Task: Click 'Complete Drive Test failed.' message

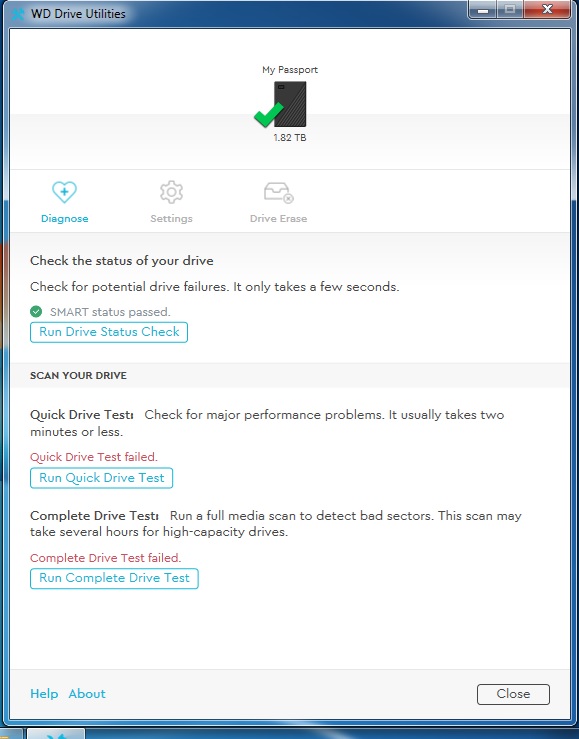Action: [106, 558]
